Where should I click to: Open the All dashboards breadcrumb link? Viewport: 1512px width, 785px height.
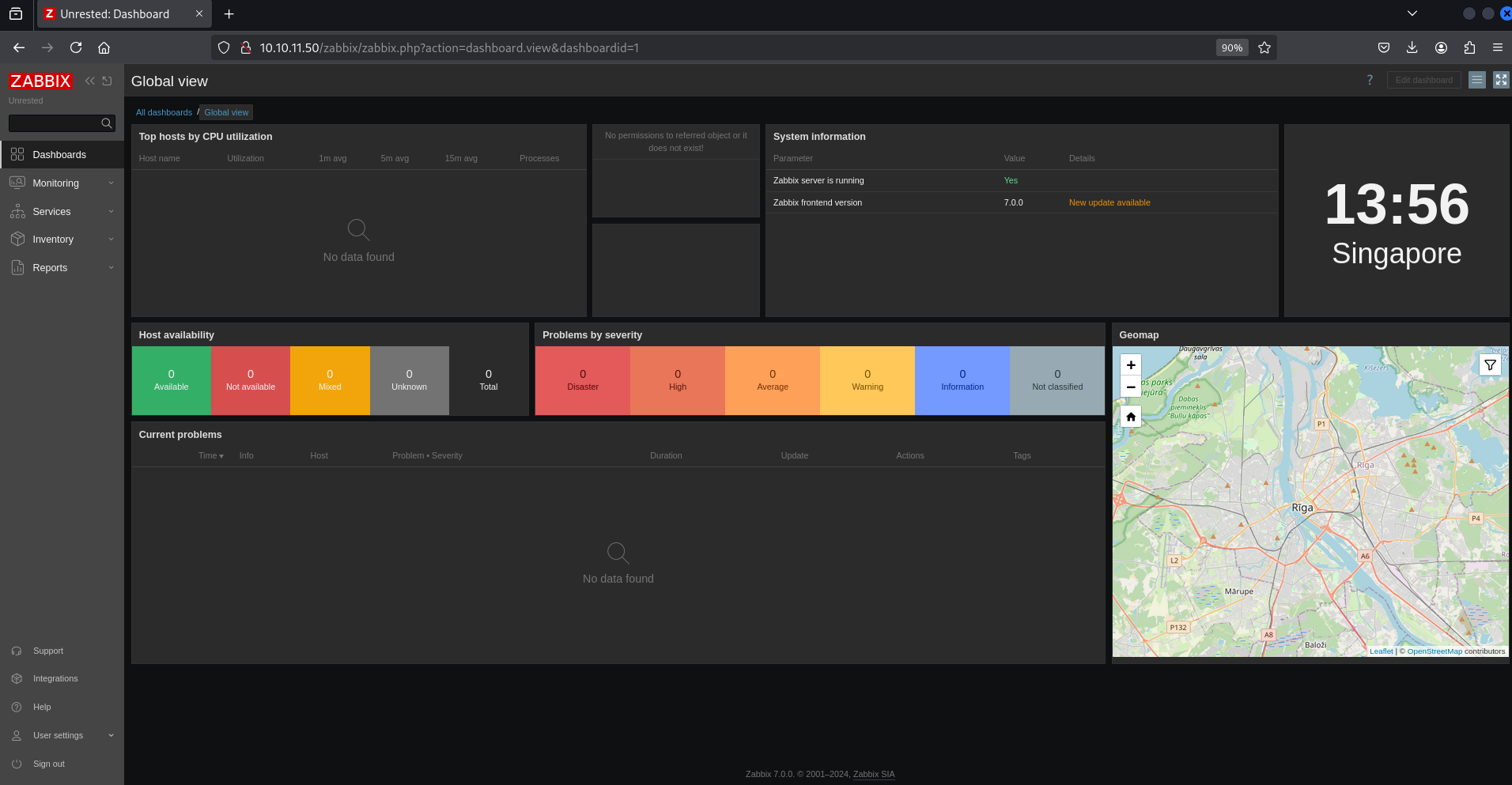click(164, 112)
